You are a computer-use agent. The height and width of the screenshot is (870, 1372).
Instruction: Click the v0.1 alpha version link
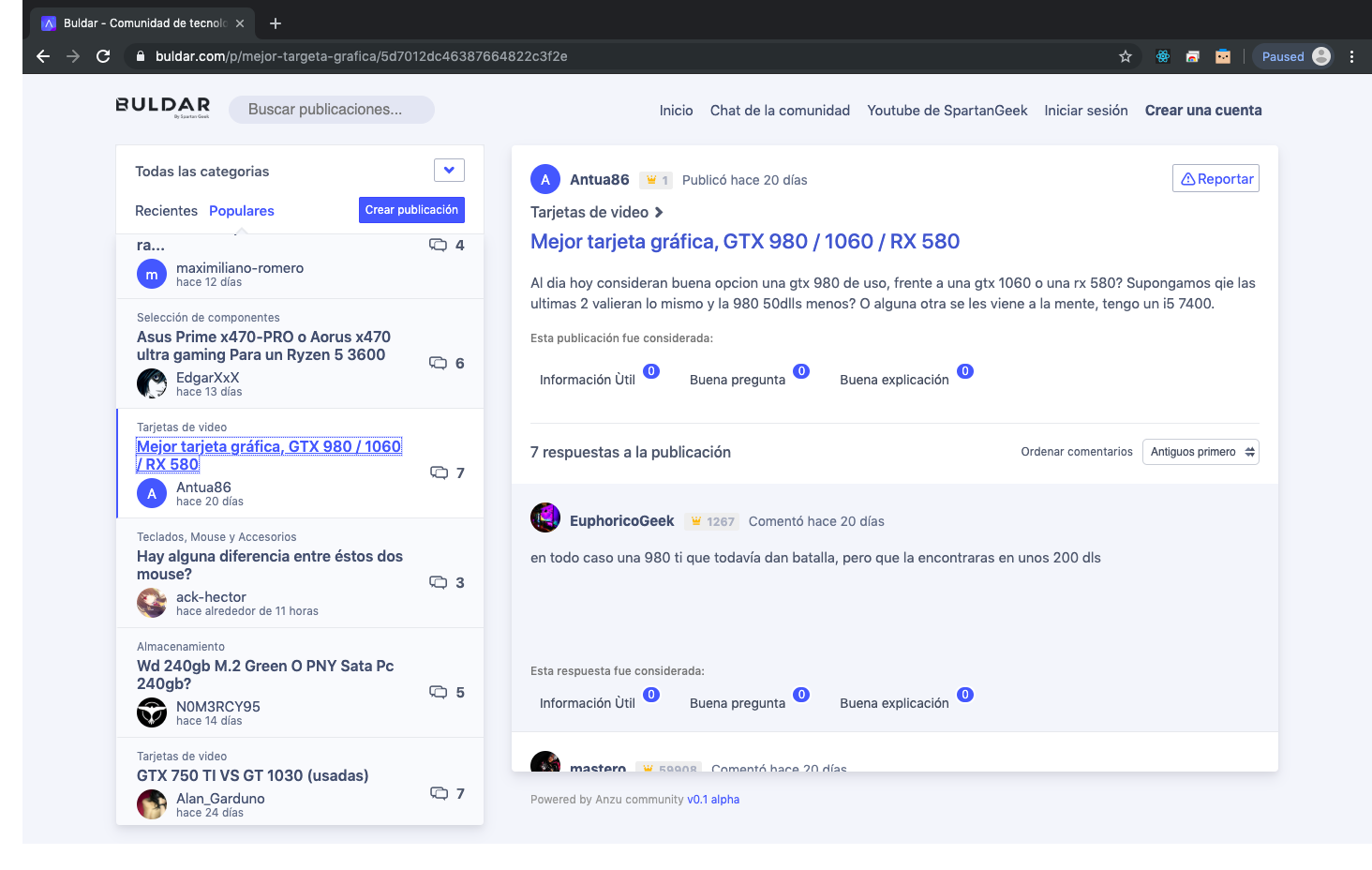click(713, 800)
